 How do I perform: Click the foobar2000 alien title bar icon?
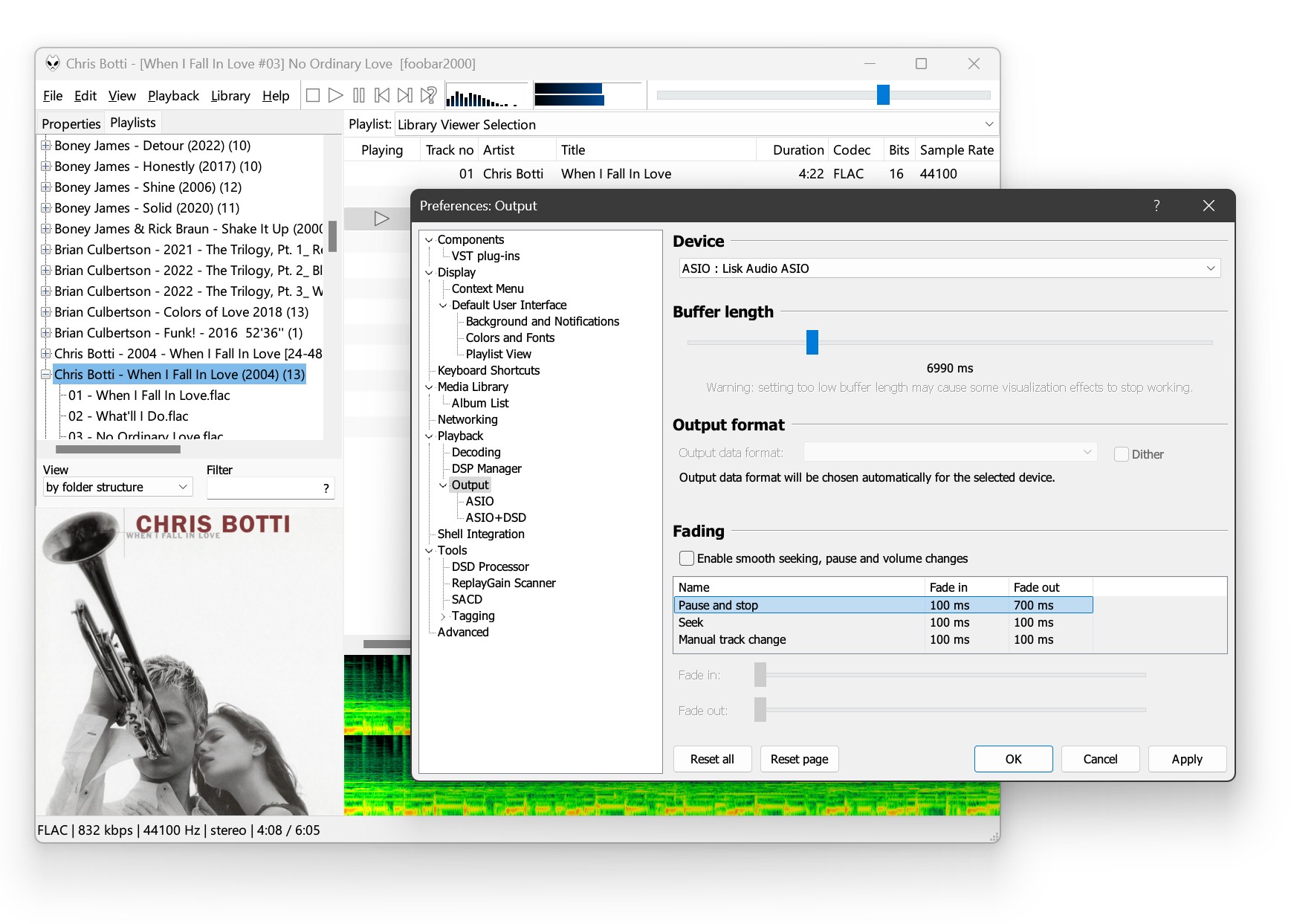pyautogui.click(x=52, y=63)
